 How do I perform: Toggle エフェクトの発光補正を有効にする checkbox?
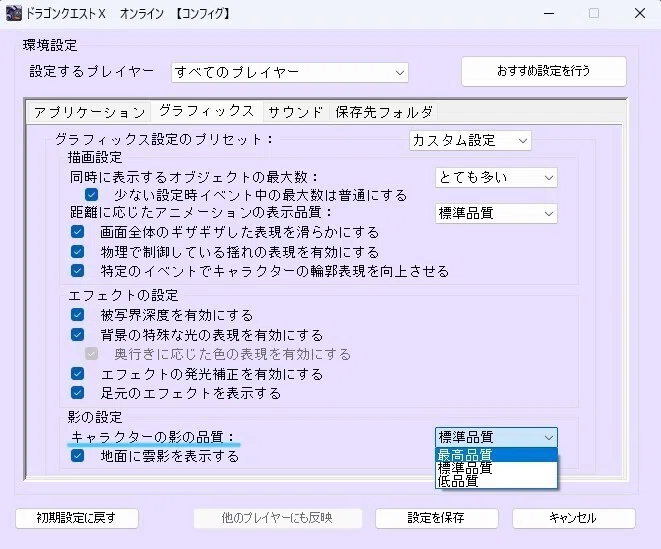78,374
